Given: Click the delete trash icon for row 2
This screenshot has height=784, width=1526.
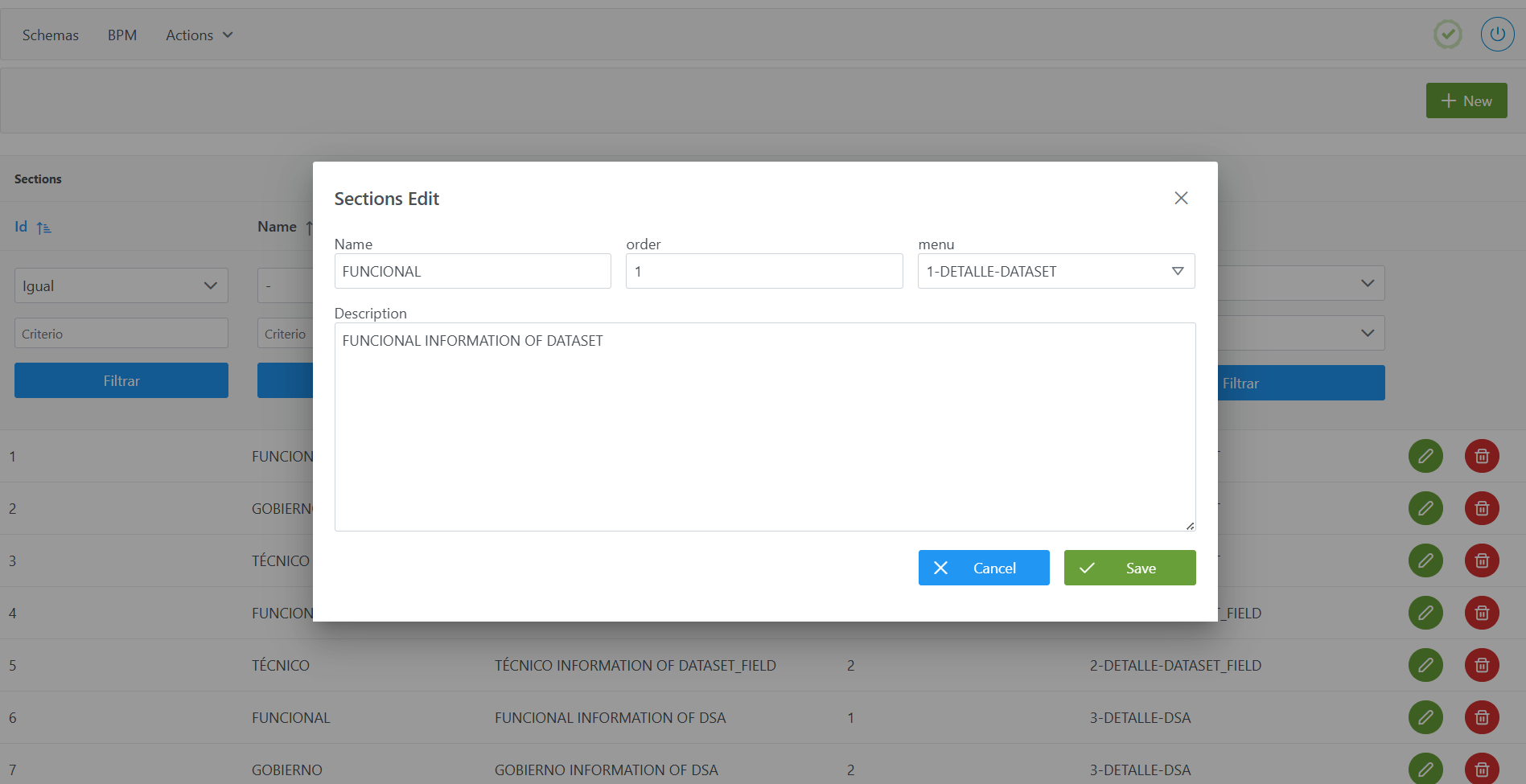Looking at the screenshot, I should tap(1481, 508).
